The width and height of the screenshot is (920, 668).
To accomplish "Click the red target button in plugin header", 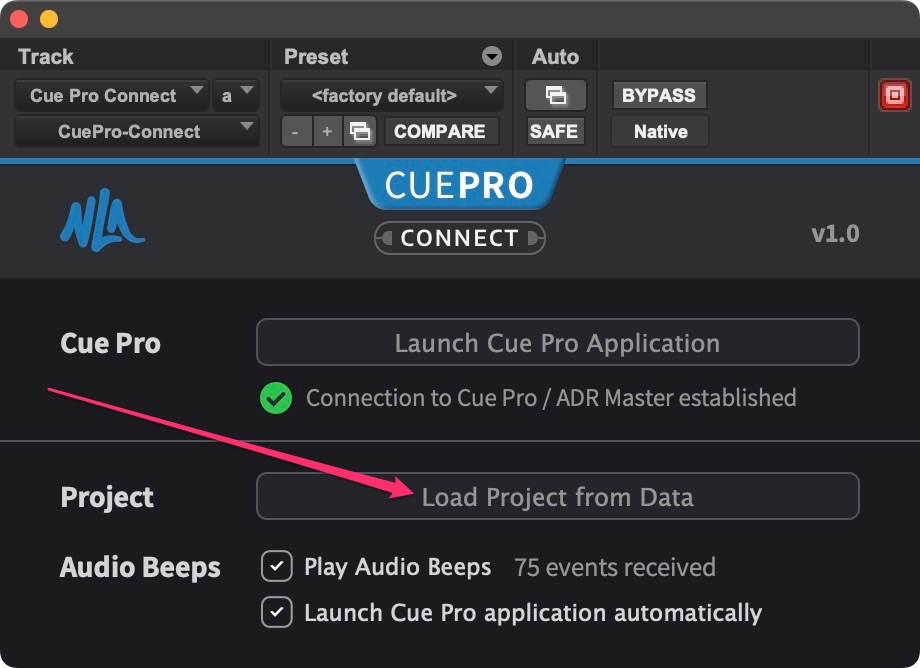I will [894, 95].
